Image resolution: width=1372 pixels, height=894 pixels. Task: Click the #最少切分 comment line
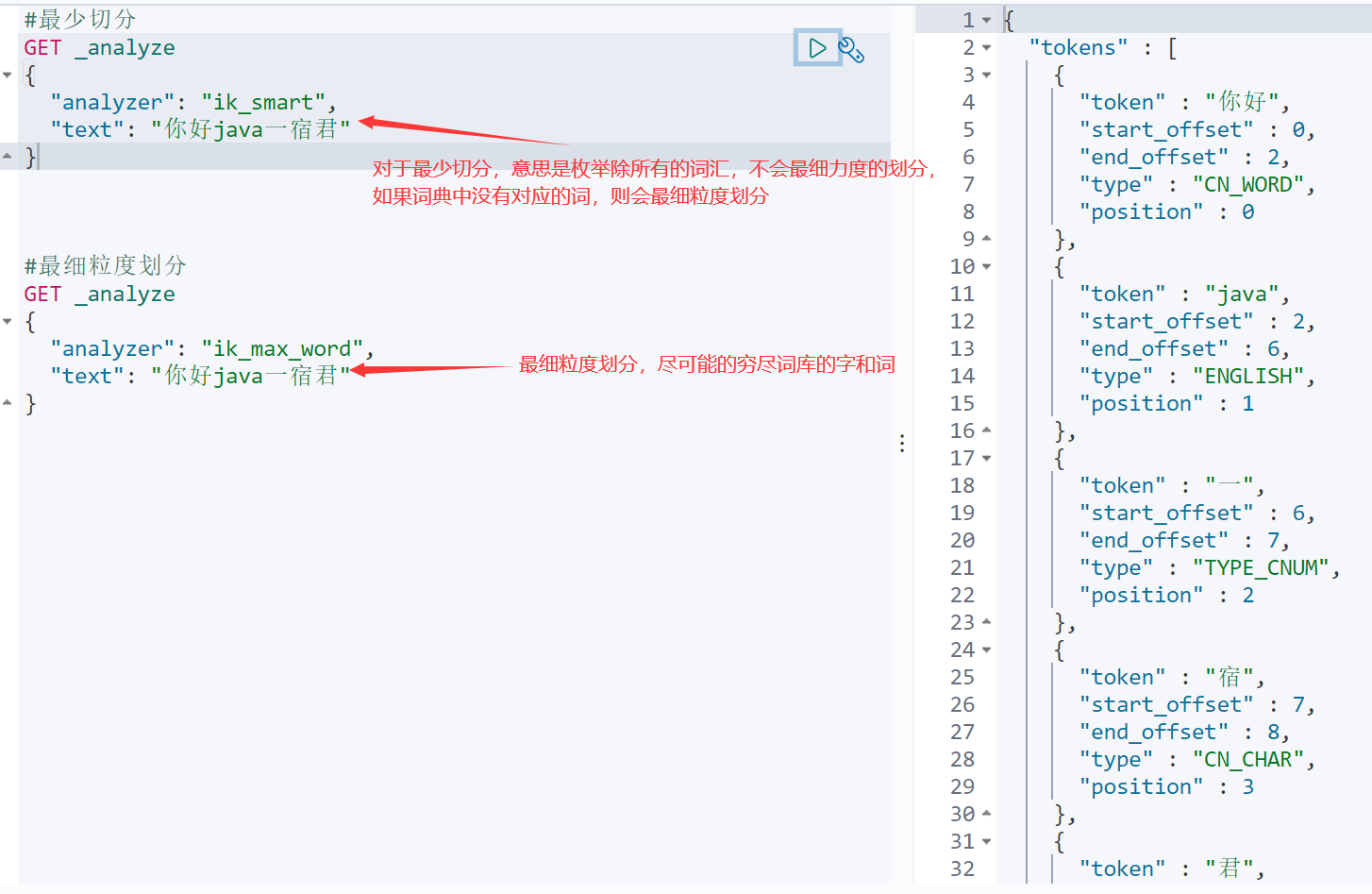coord(80,20)
